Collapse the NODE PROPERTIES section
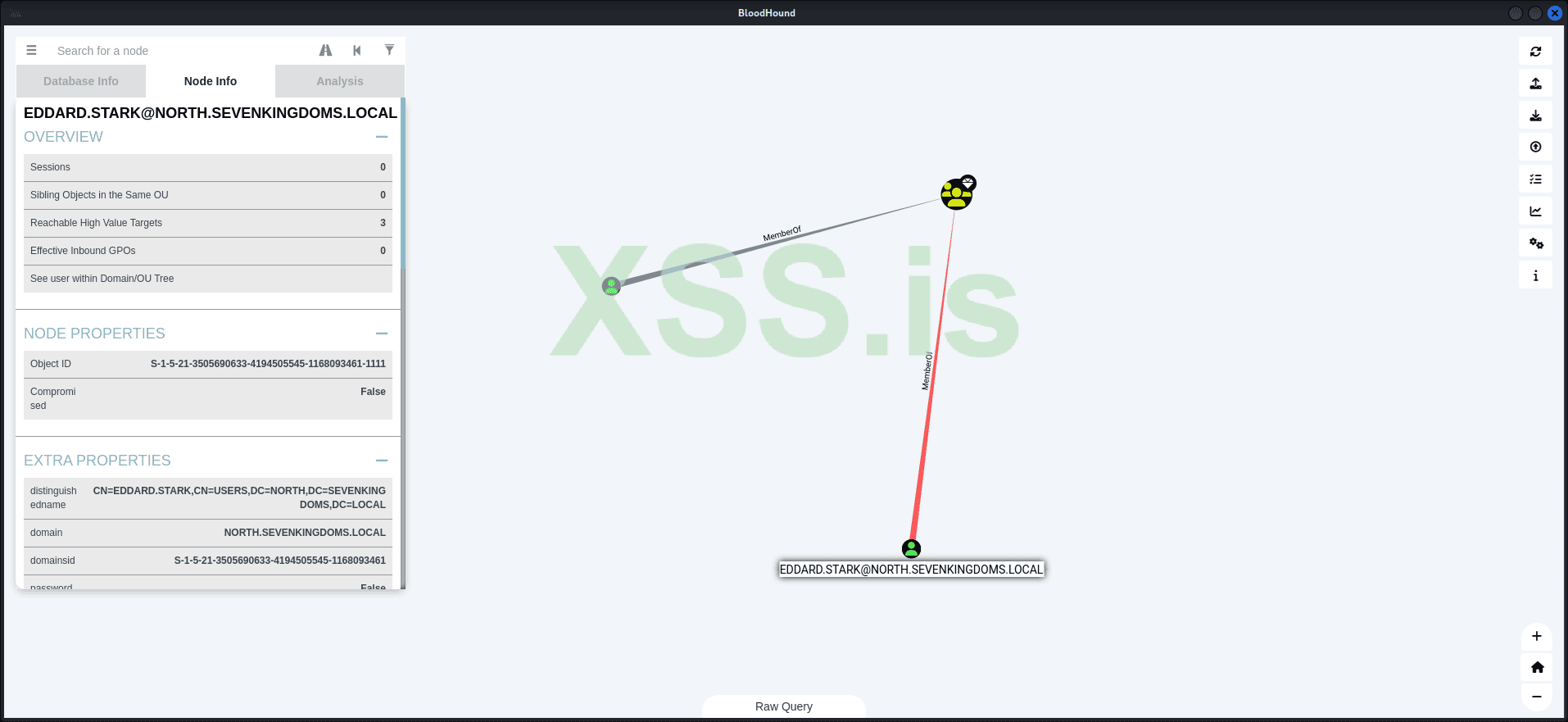This screenshot has width=1568, height=722. pos(382,334)
